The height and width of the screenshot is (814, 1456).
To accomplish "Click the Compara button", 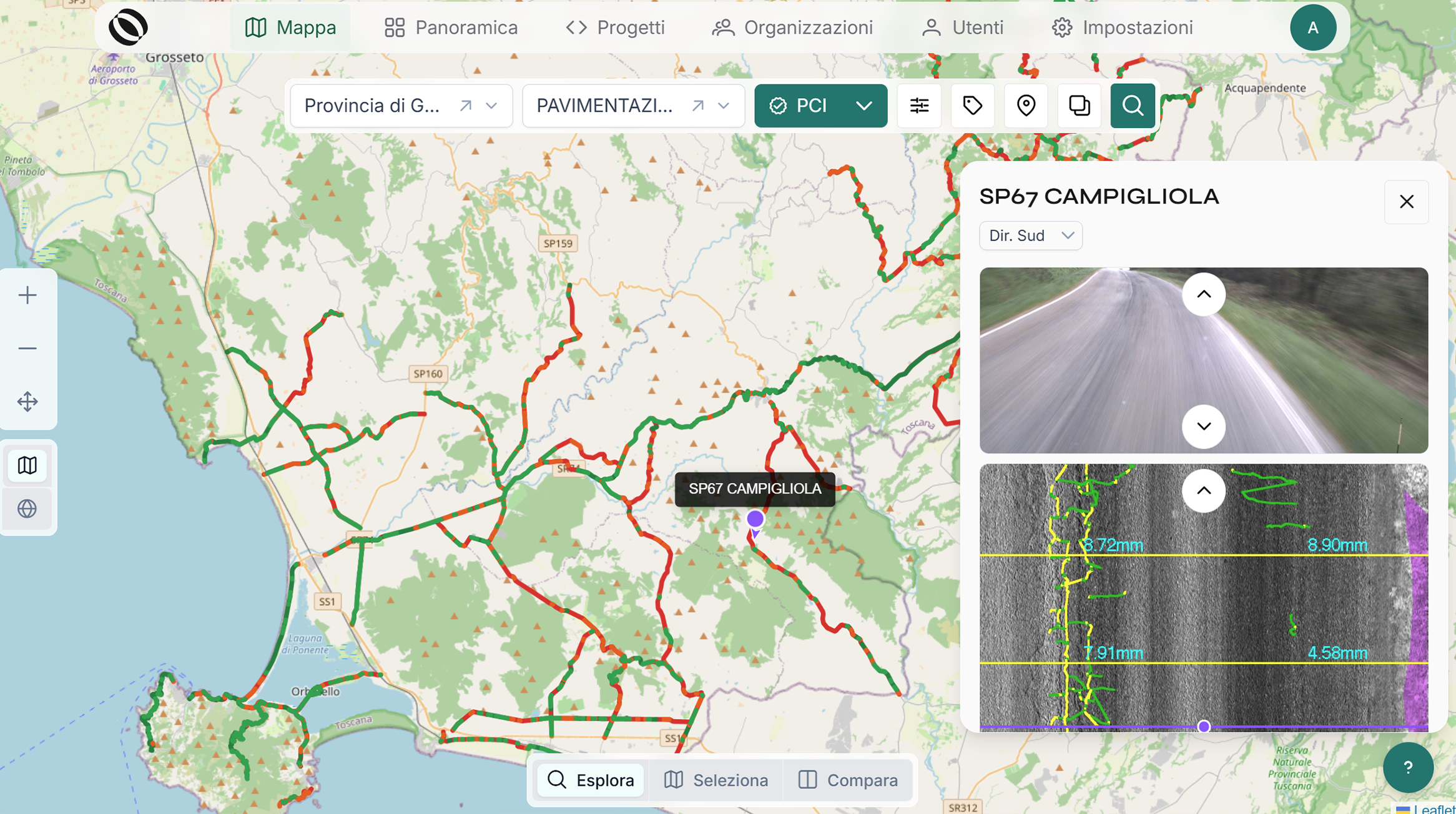I will [848, 780].
